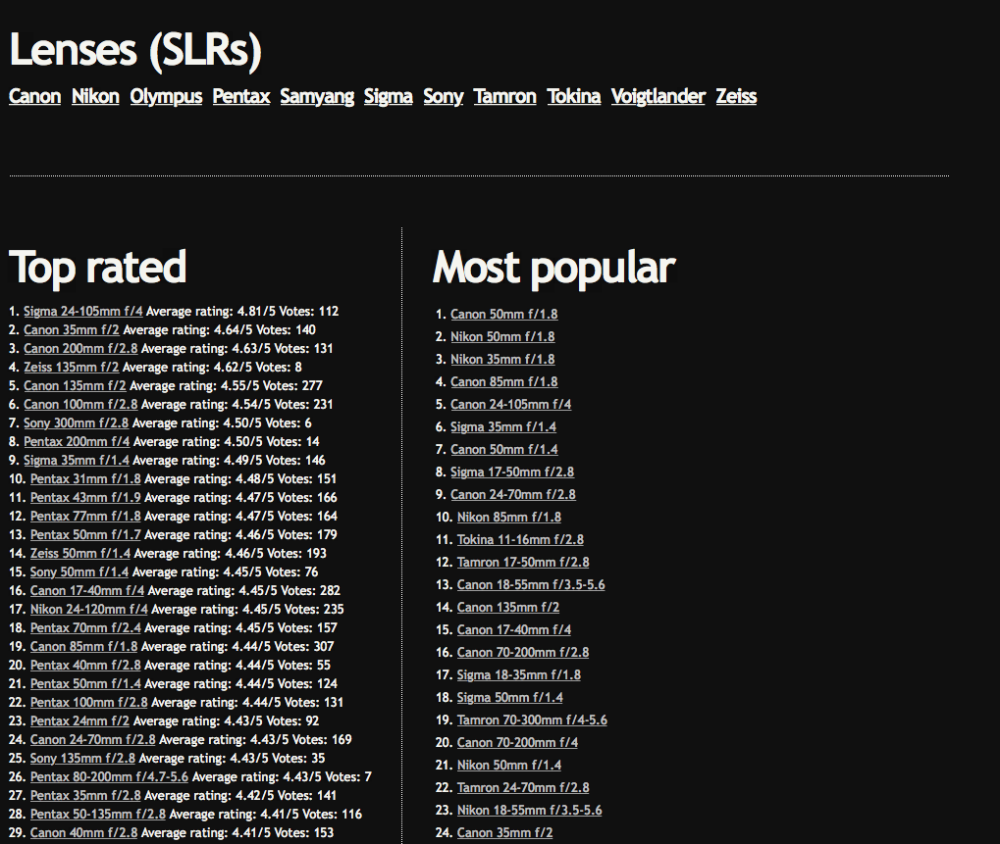Open Tamron 17-50mm f/2.8 lens link
This screenshot has width=1000, height=844.
point(523,562)
